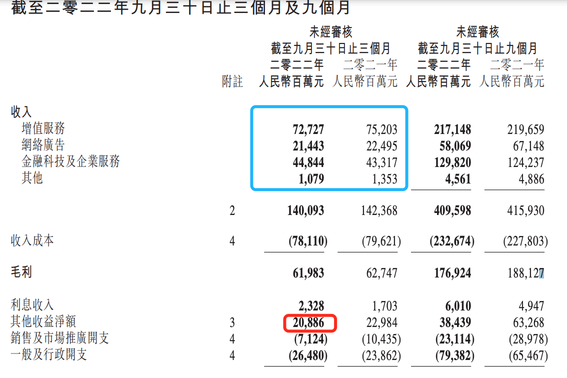This screenshot has height=378, width=567.
Task: Click note number 2 beside total revenue
Action: point(232,211)
